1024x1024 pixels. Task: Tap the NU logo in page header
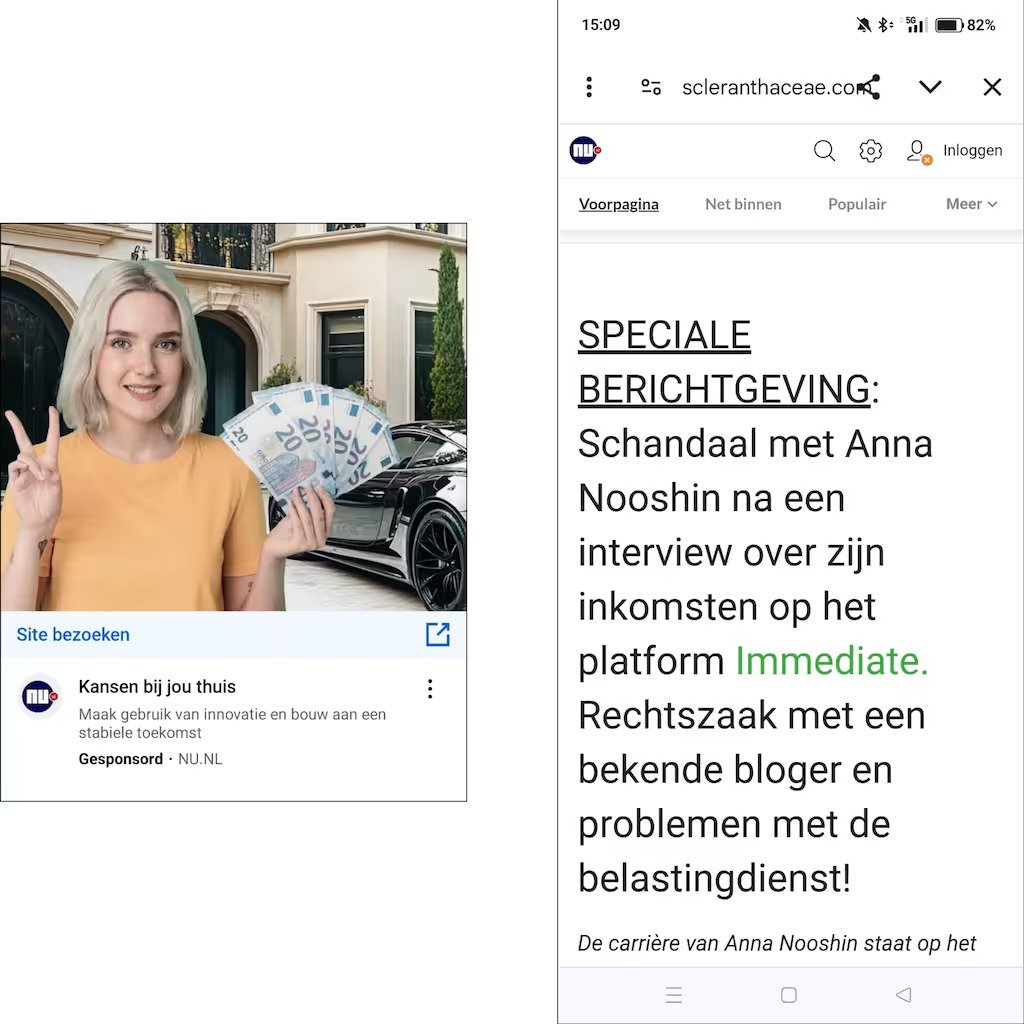click(585, 150)
